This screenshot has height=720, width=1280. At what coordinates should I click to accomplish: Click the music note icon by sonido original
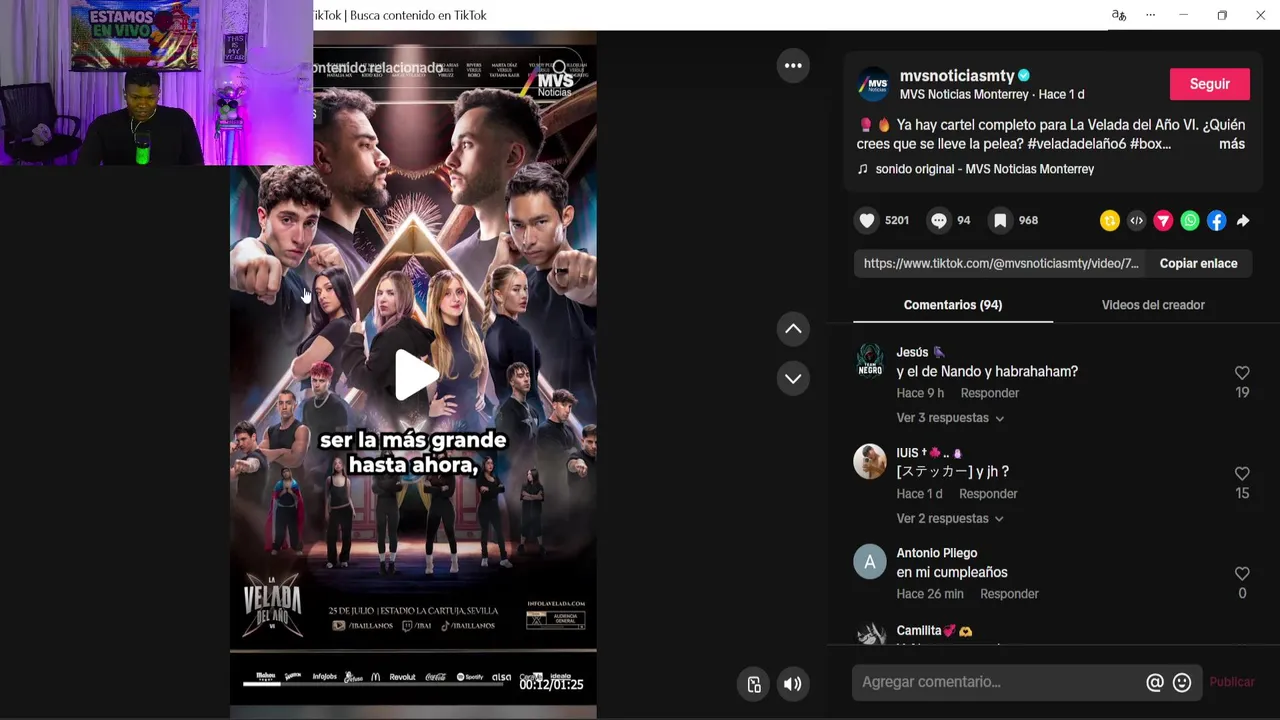[863, 169]
